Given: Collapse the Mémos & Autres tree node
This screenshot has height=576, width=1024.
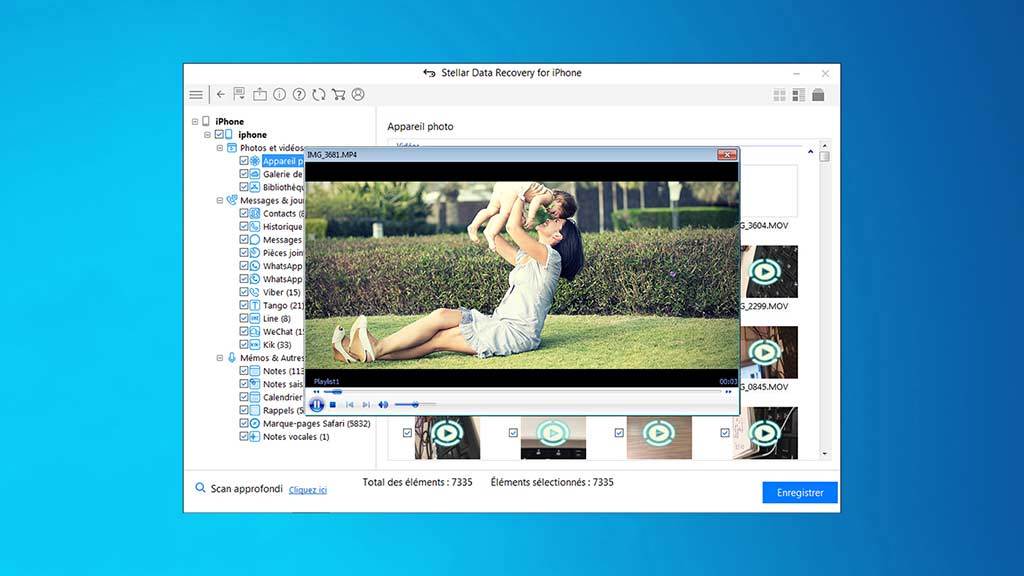Looking at the screenshot, I should point(220,357).
